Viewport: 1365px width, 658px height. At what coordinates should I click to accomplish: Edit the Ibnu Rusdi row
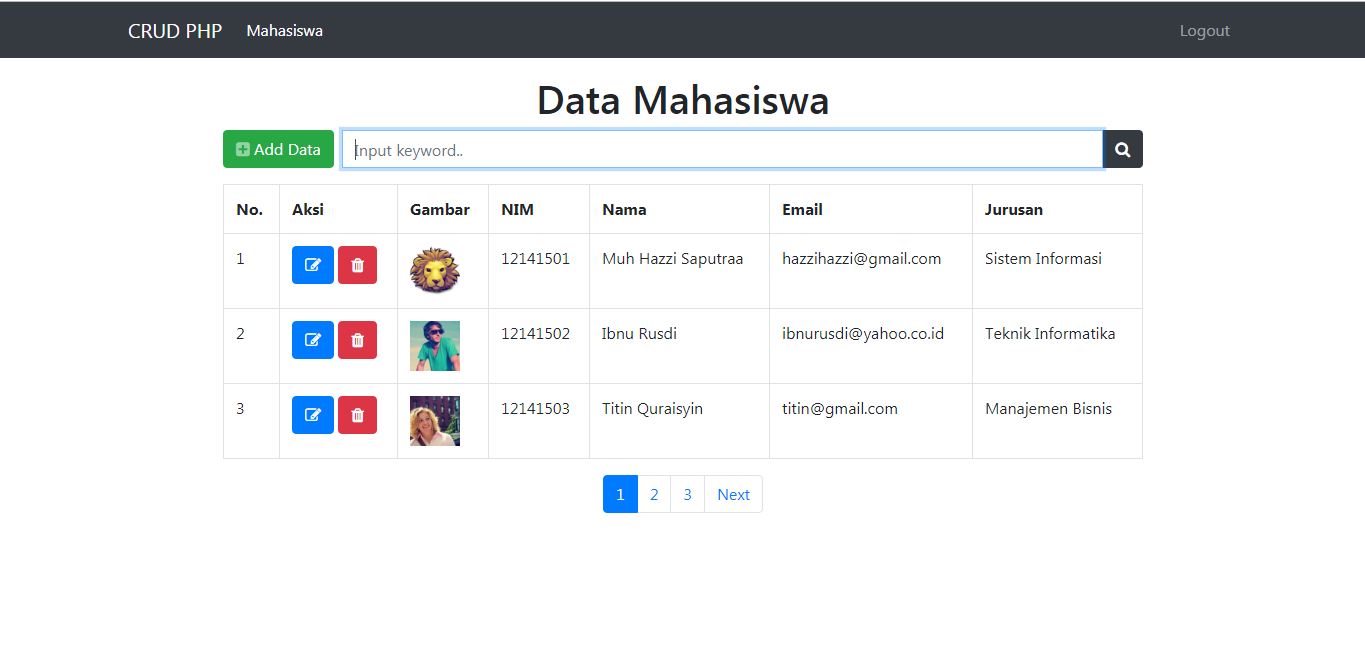point(312,340)
